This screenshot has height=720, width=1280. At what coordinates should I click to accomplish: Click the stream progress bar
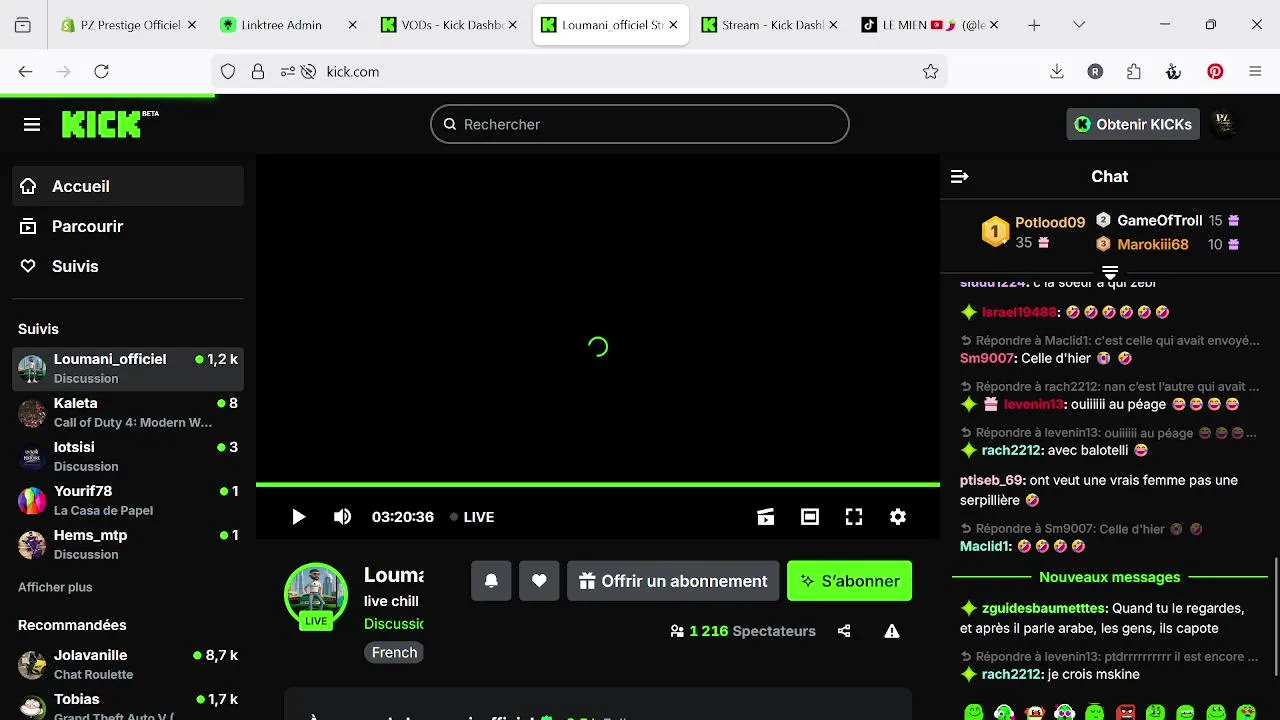click(x=598, y=485)
